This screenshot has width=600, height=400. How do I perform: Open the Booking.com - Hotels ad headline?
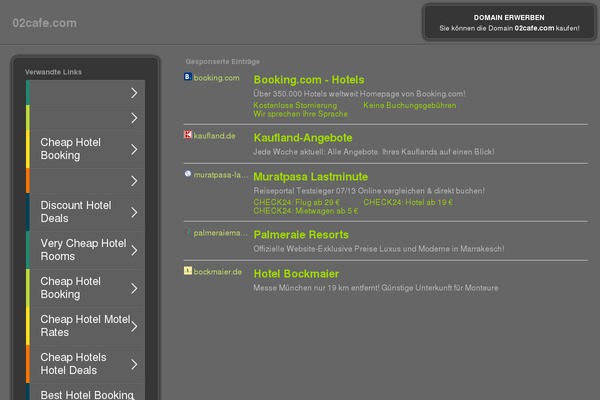click(309, 80)
